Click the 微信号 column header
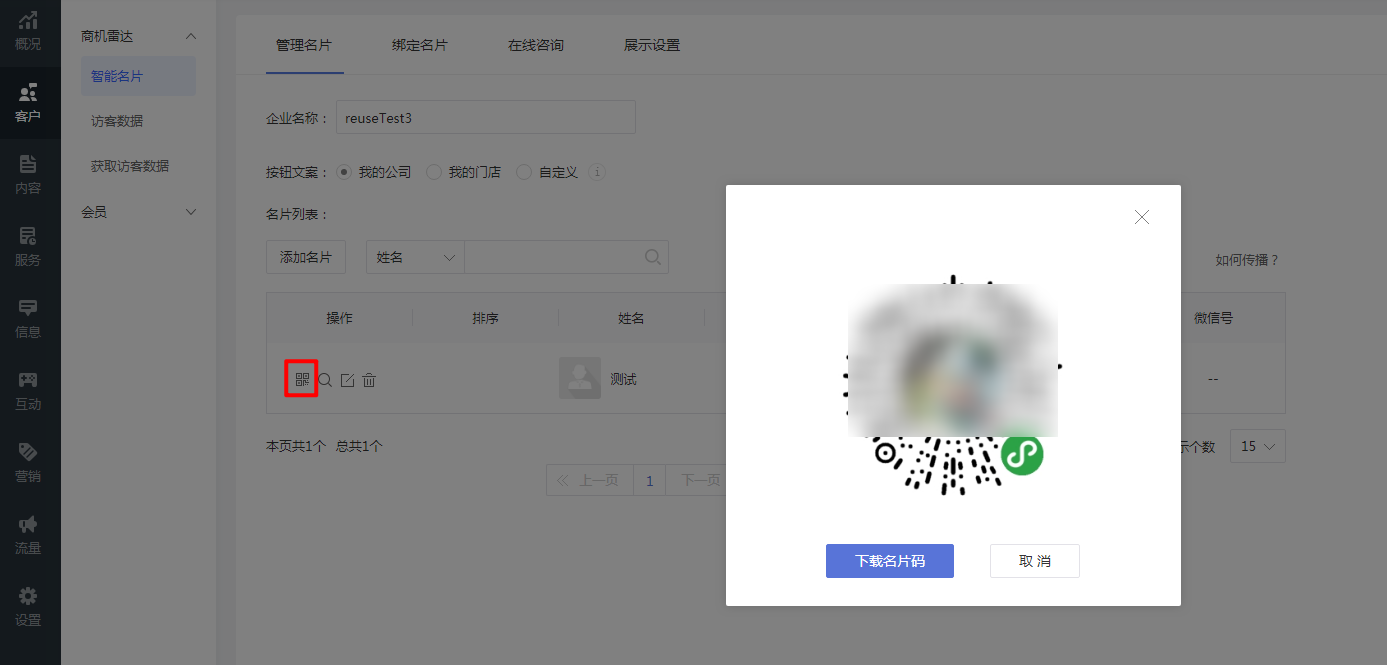The width and height of the screenshot is (1387, 665). tap(1213, 318)
